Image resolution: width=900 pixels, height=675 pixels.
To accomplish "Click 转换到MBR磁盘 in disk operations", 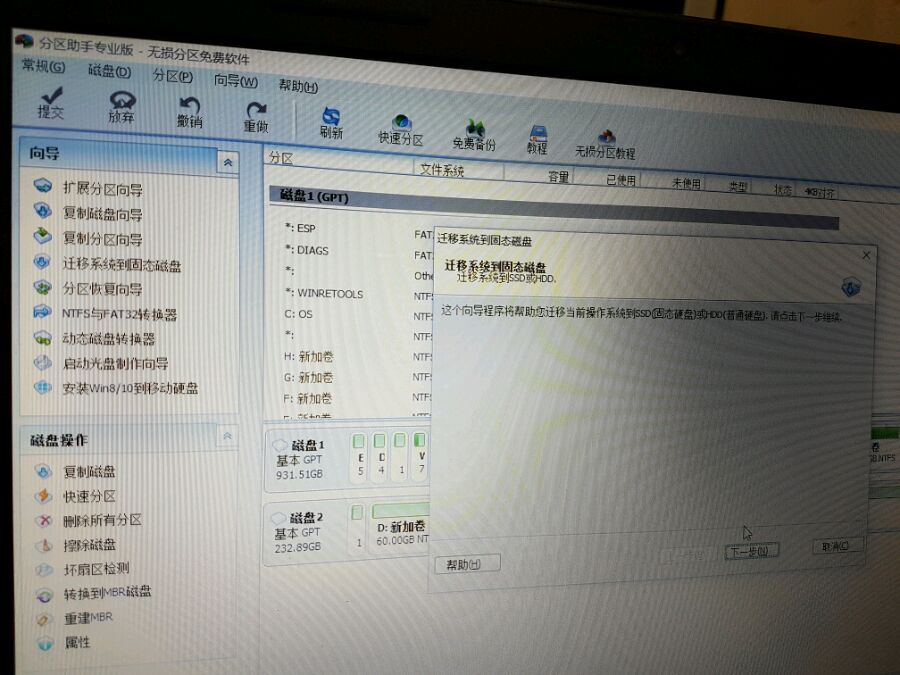I will (x=93, y=593).
